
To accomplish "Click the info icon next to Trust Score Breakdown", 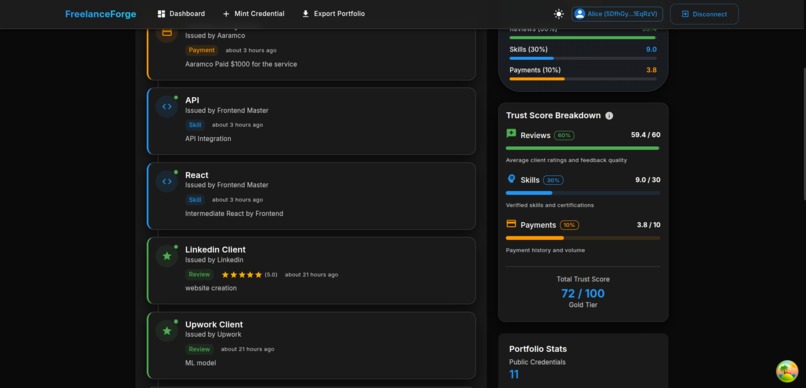I will 609,116.
